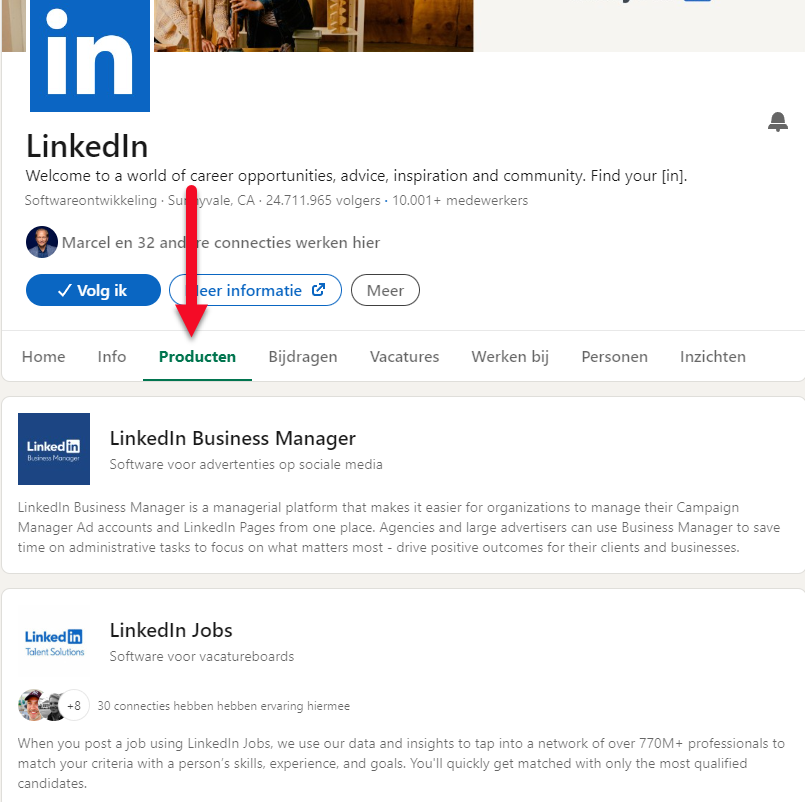Click the 10.001+ medewerkers link

[x=460, y=200]
